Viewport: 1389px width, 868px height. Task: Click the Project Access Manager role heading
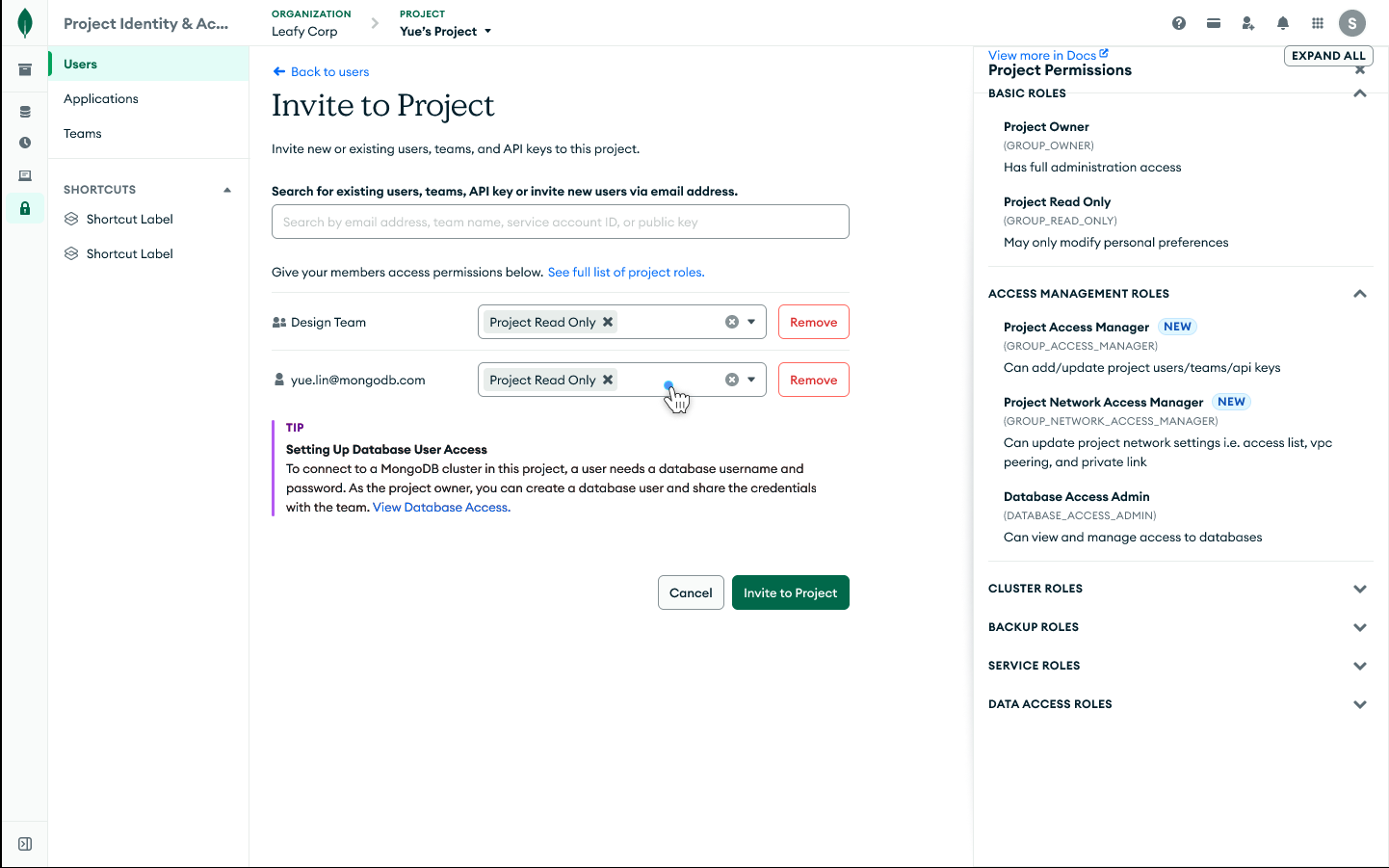(x=1076, y=327)
